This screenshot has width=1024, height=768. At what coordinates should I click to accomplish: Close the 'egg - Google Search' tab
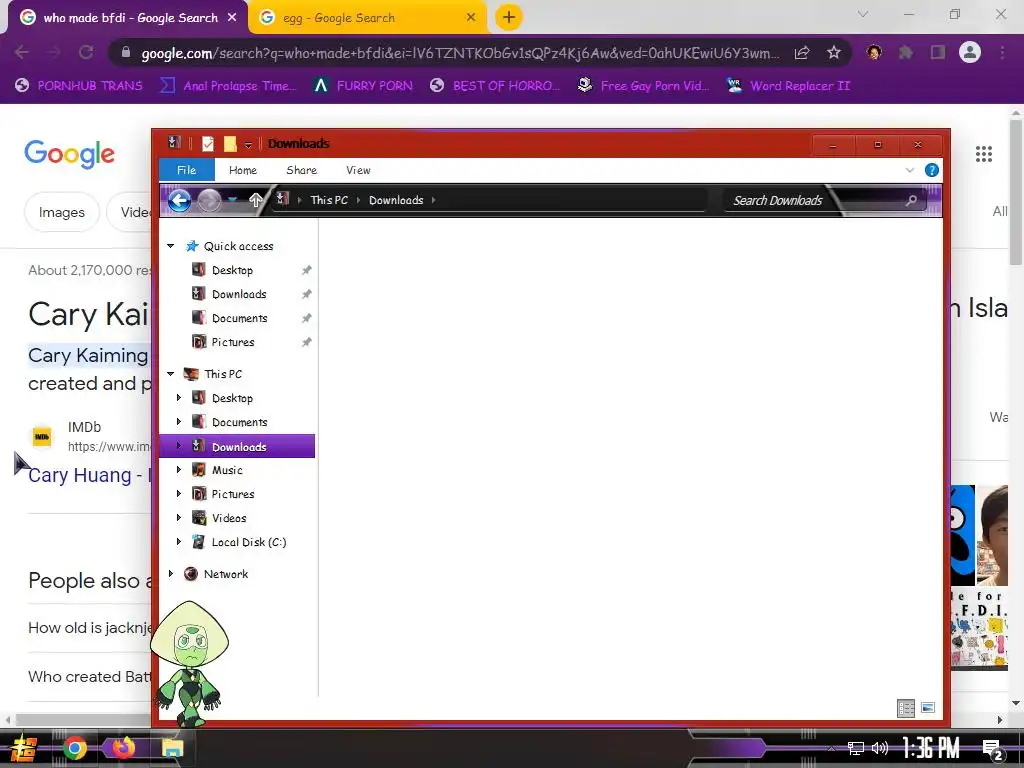(471, 18)
